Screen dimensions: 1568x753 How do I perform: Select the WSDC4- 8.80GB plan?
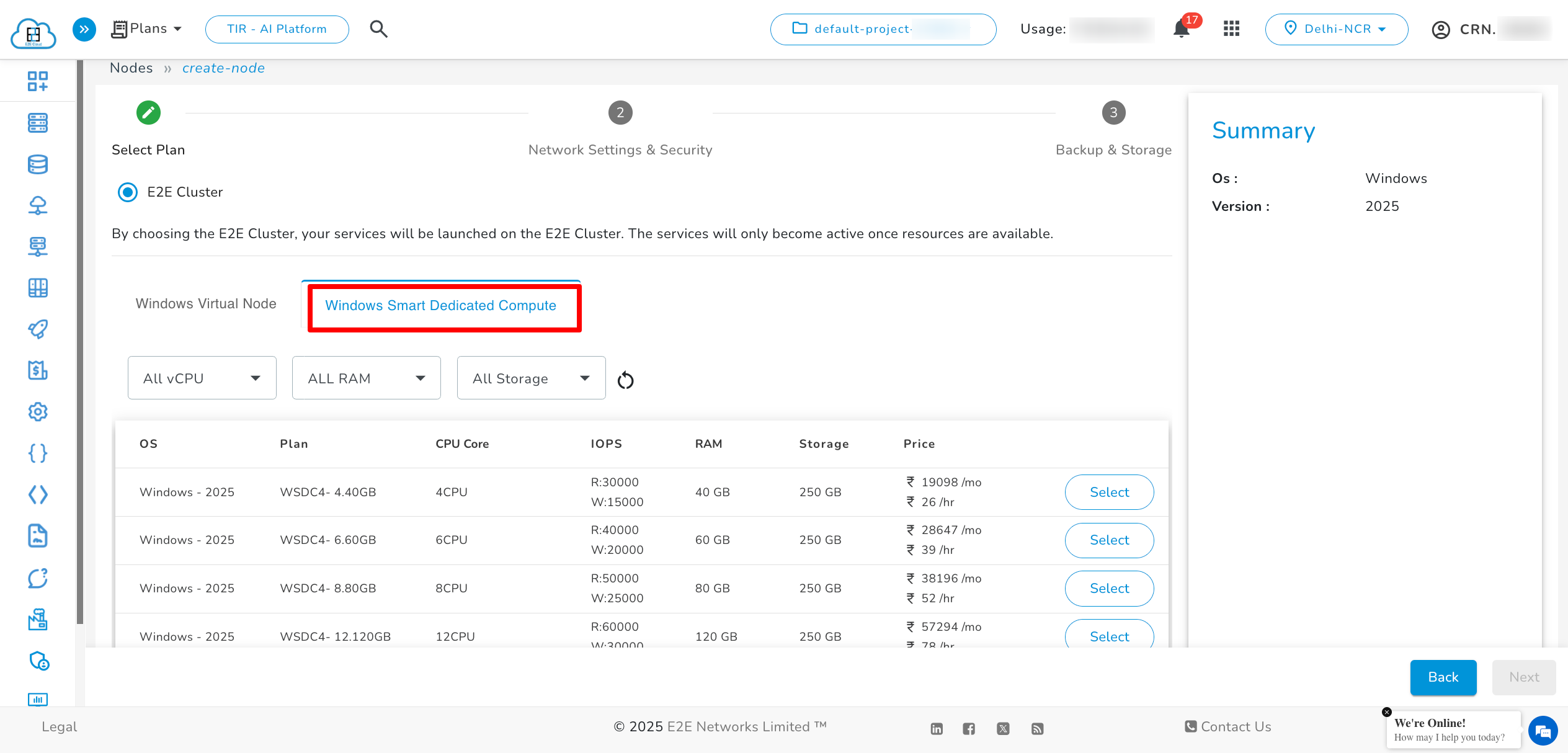click(x=1110, y=589)
